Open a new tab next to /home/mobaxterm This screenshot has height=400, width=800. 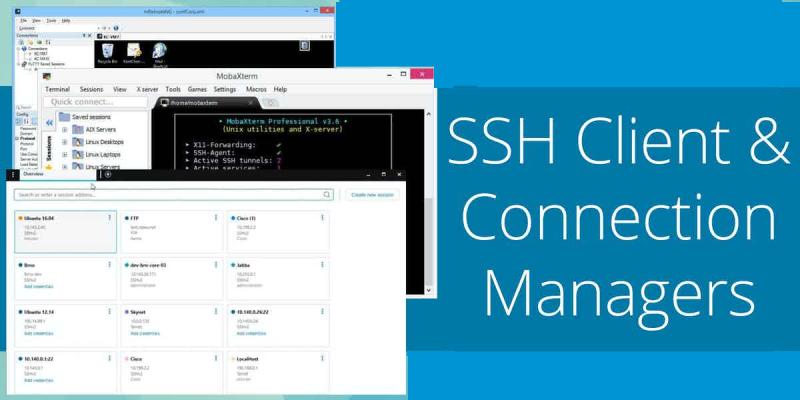click(271, 103)
